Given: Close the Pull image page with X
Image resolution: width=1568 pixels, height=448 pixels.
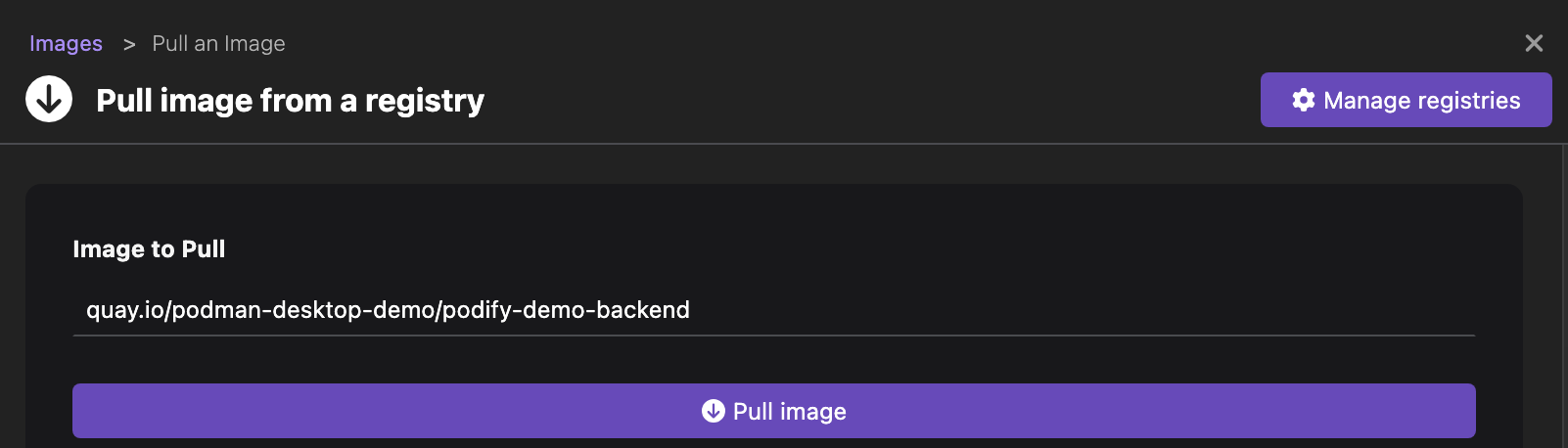Looking at the screenshot, I should (1534, 43).
